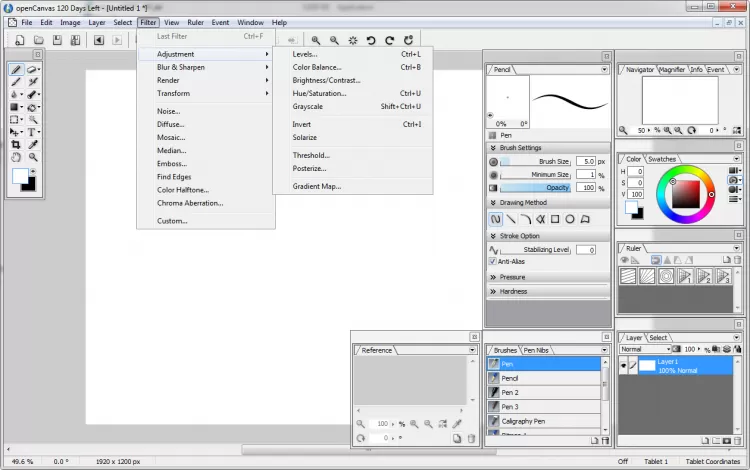Click the Save toolbar icon

pos(57,40)
